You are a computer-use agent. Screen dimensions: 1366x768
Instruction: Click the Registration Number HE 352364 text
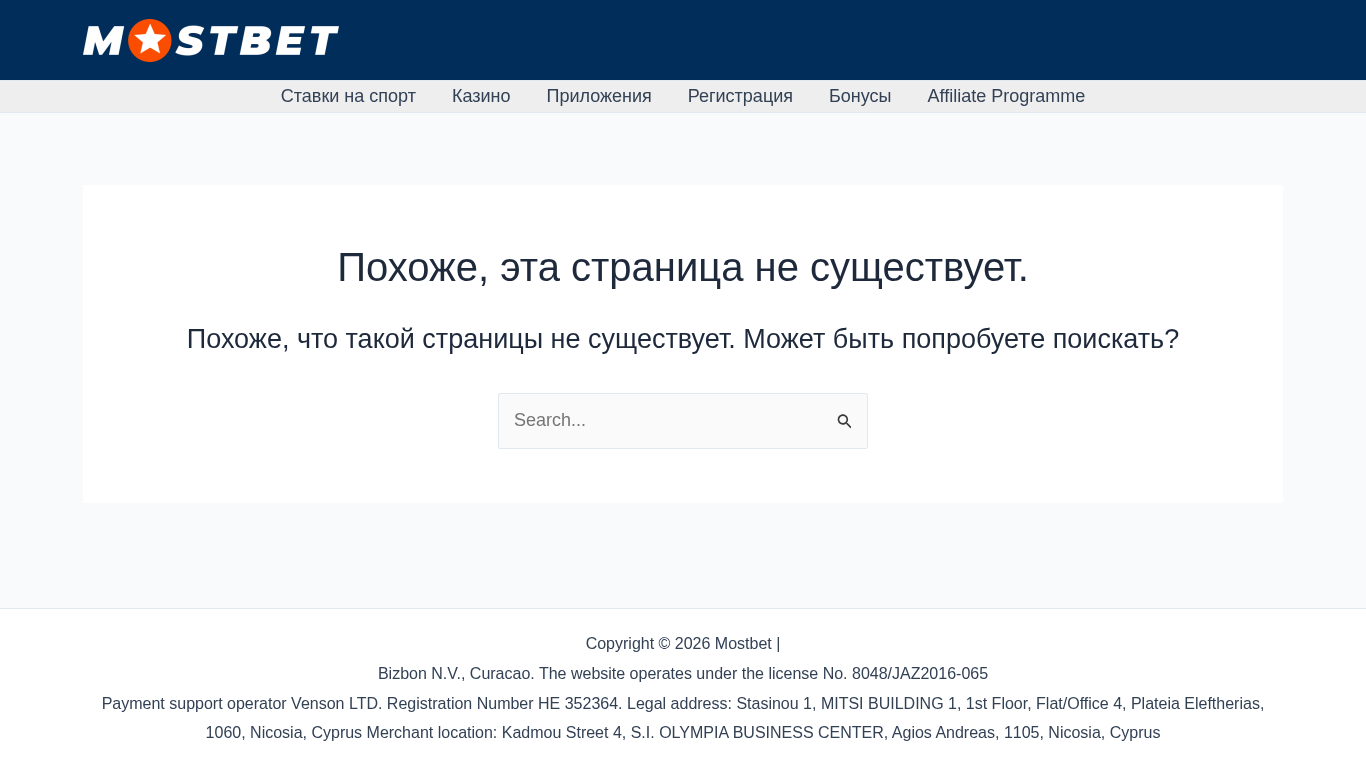(x=505, y=704)
